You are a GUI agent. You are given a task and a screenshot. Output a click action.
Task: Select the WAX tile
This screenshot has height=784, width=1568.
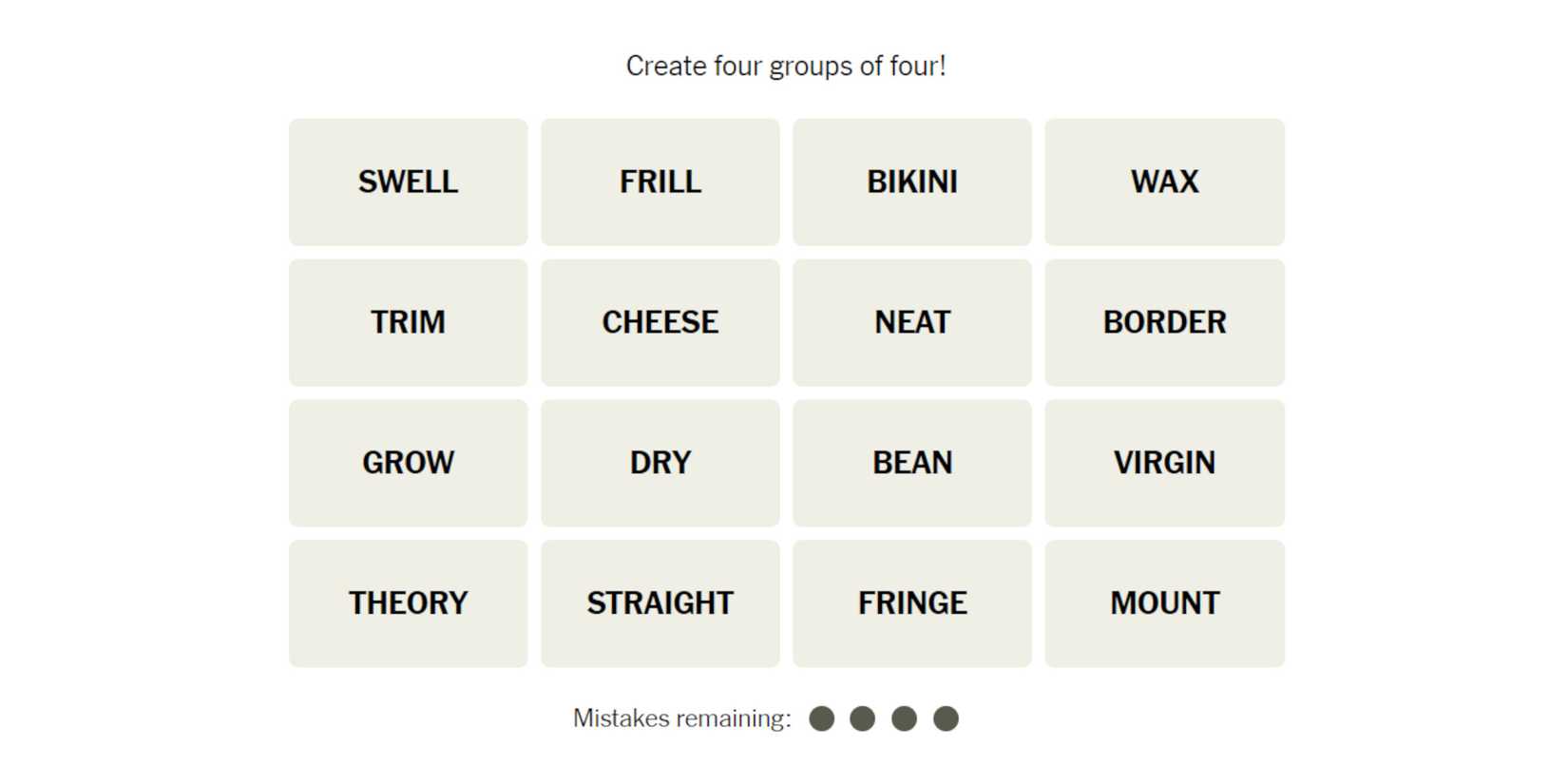pyautogui.click(x=1164, y=182)
